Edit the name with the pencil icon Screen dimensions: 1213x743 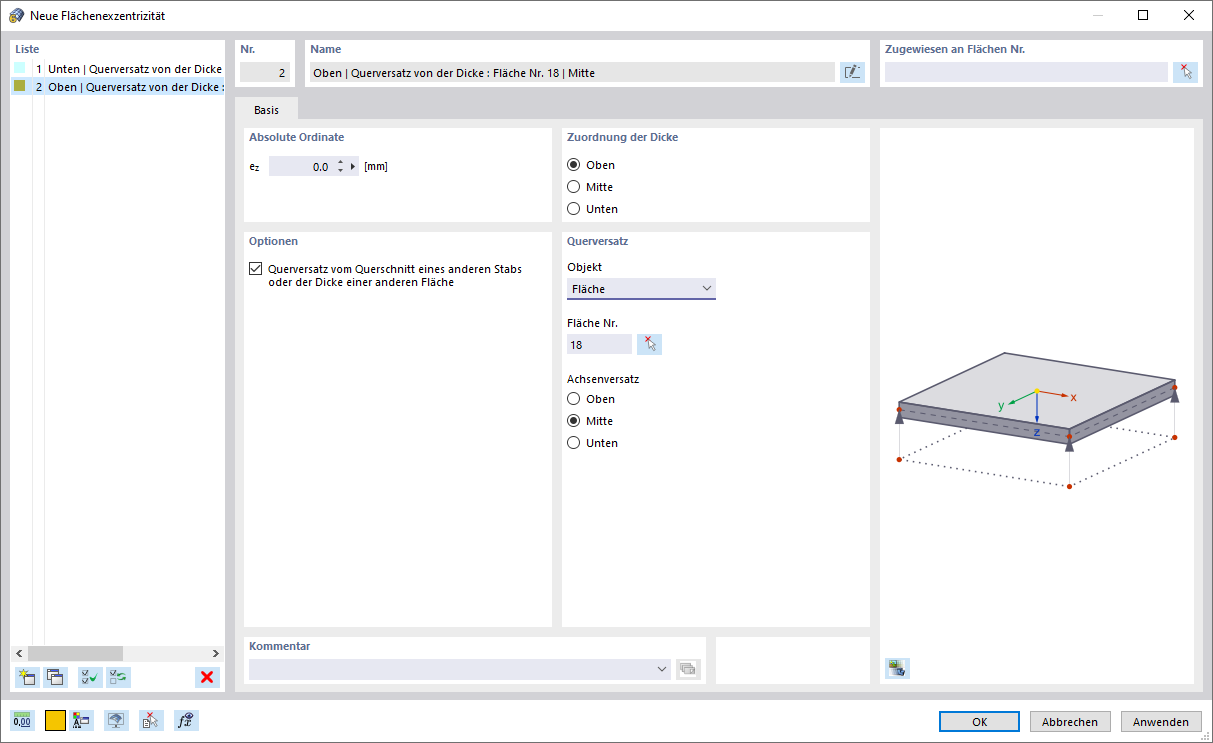pos(852,72)
